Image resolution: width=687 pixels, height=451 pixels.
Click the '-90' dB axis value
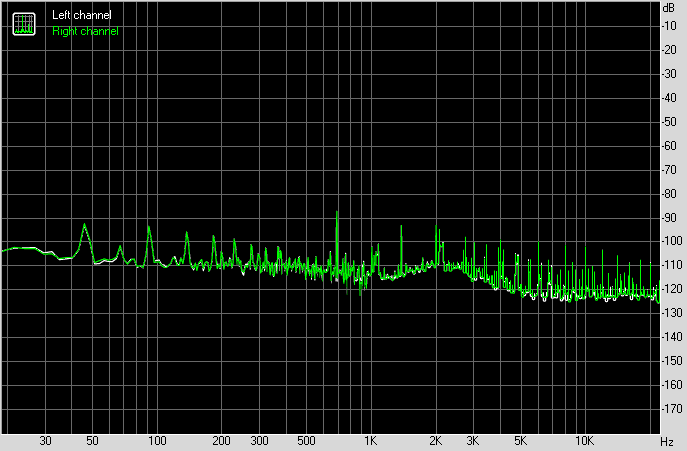point(669,217)
